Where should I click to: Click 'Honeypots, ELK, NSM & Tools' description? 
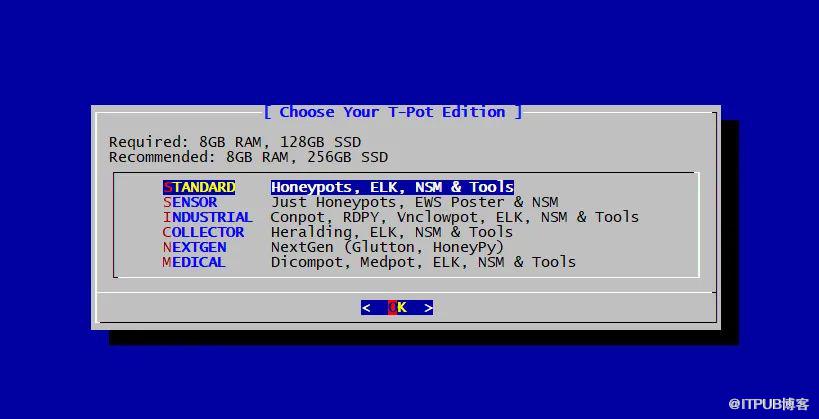click(392, 187)
